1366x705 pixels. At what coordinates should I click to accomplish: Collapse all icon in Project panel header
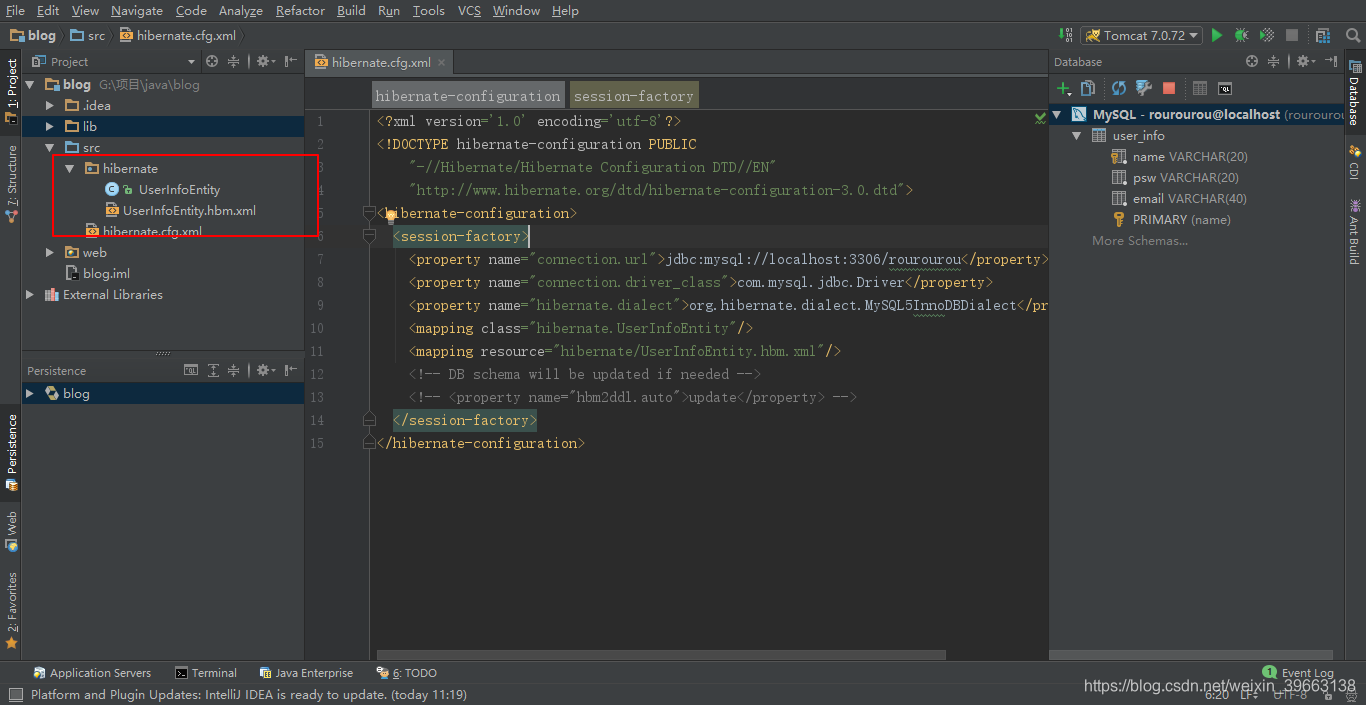(234, 61)
